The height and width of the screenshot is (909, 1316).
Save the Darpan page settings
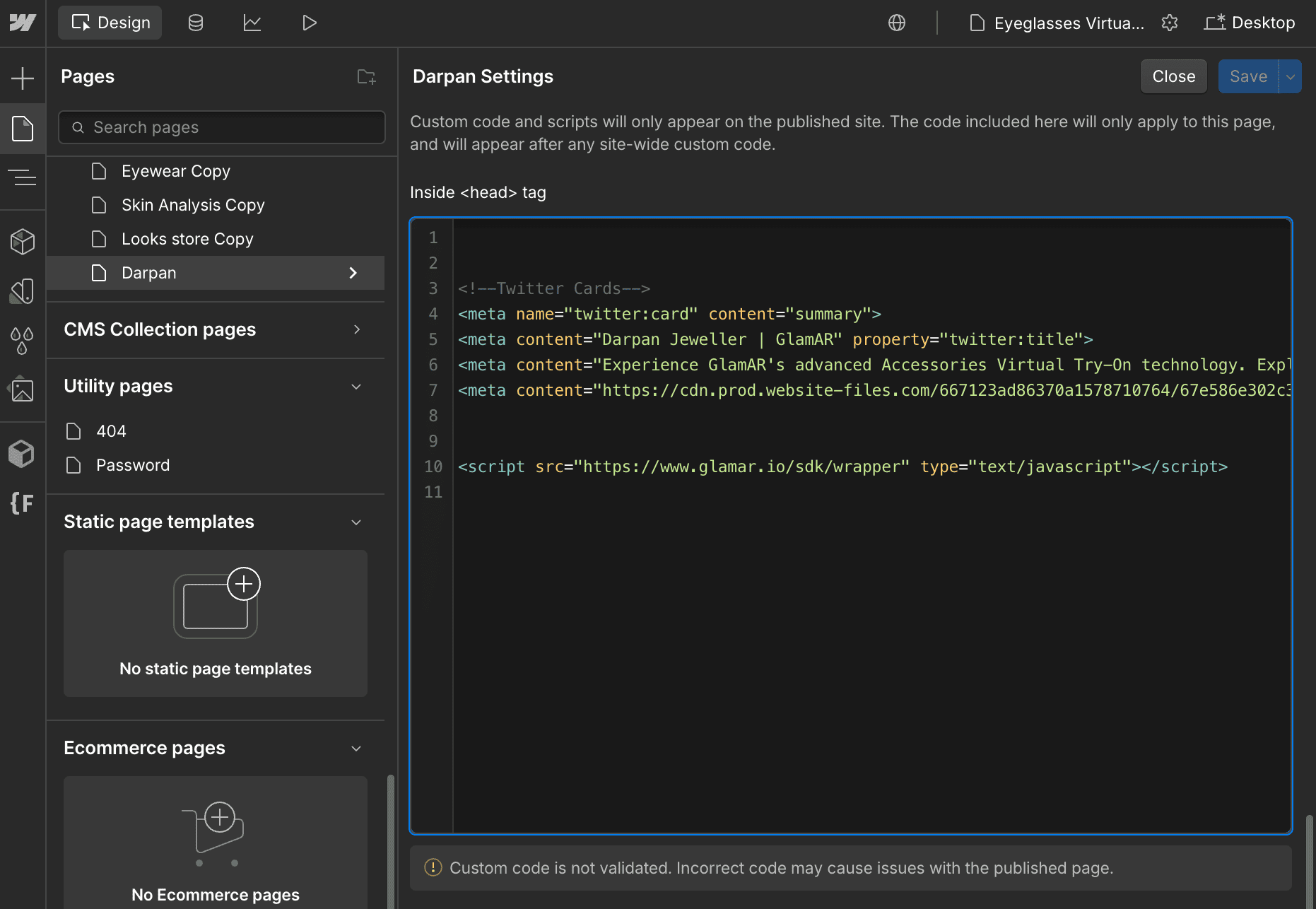[1248, 76]
